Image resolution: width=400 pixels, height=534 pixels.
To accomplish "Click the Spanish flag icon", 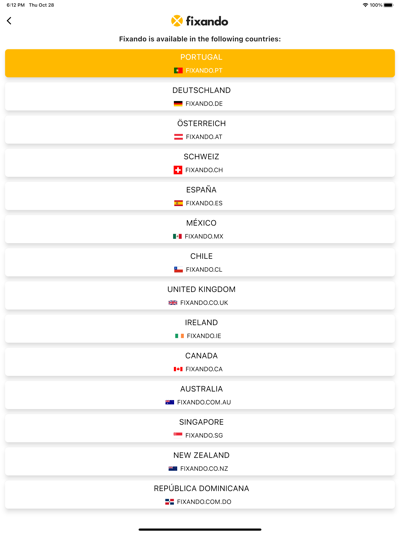I will [178, 203].
